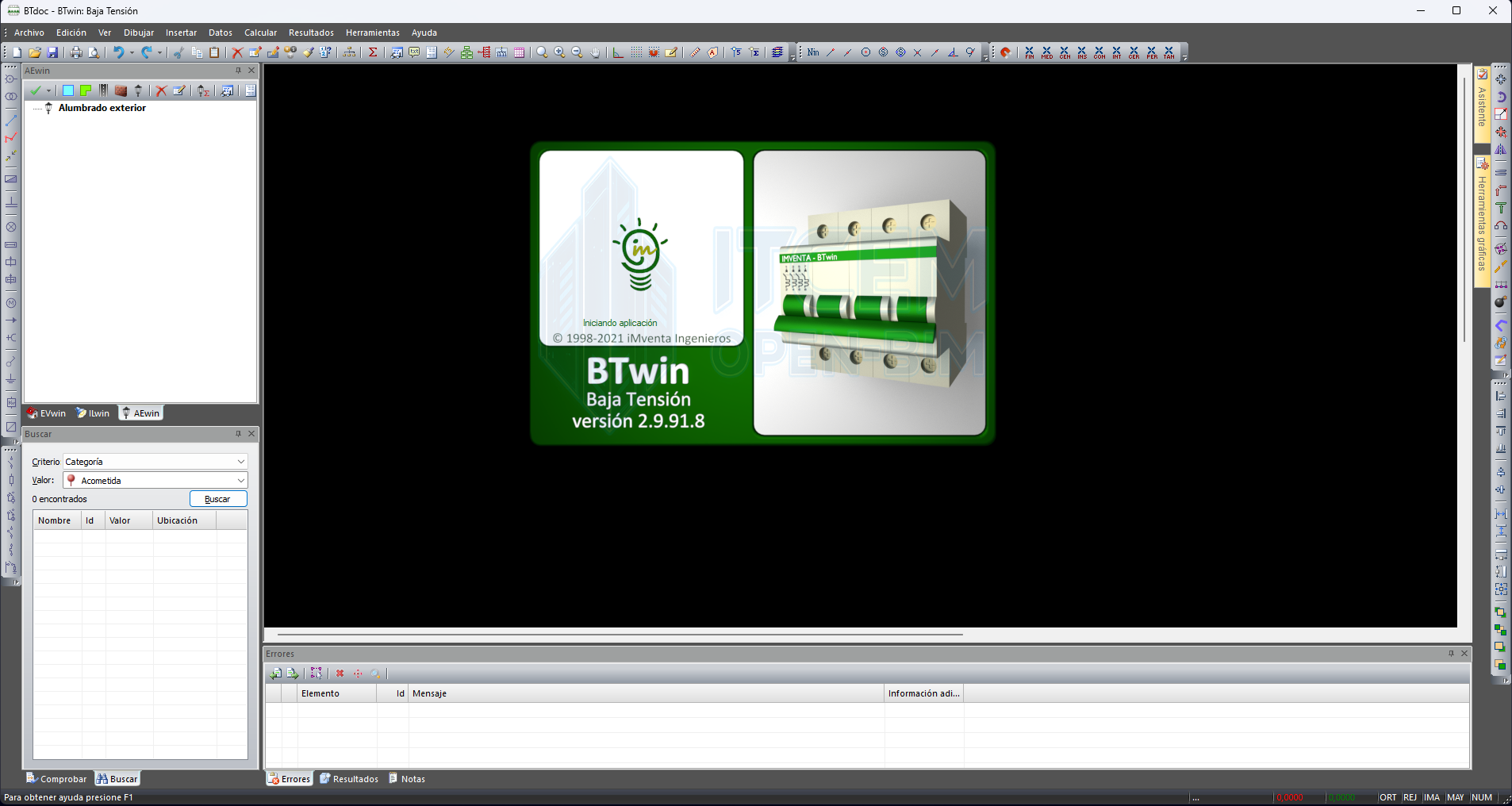This screenshot has height=806, width=1512.
Task: Open the Calcular menu
Action: pos(260,33)
